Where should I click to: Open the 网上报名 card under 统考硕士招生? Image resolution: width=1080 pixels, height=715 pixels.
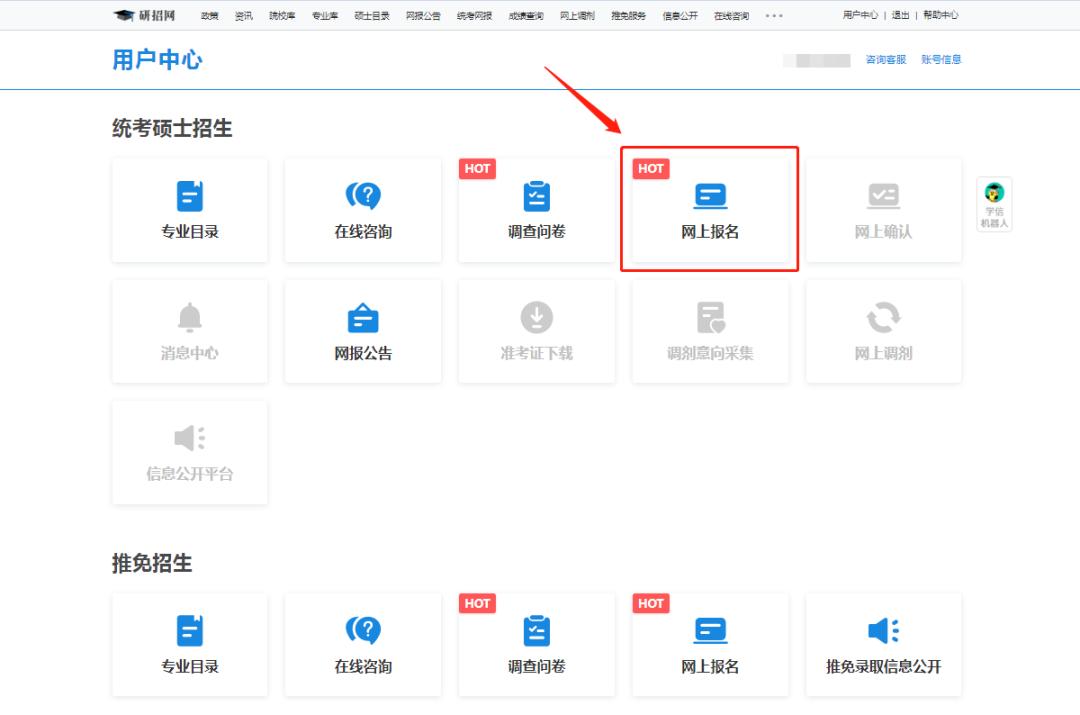(x=710, y=210)
